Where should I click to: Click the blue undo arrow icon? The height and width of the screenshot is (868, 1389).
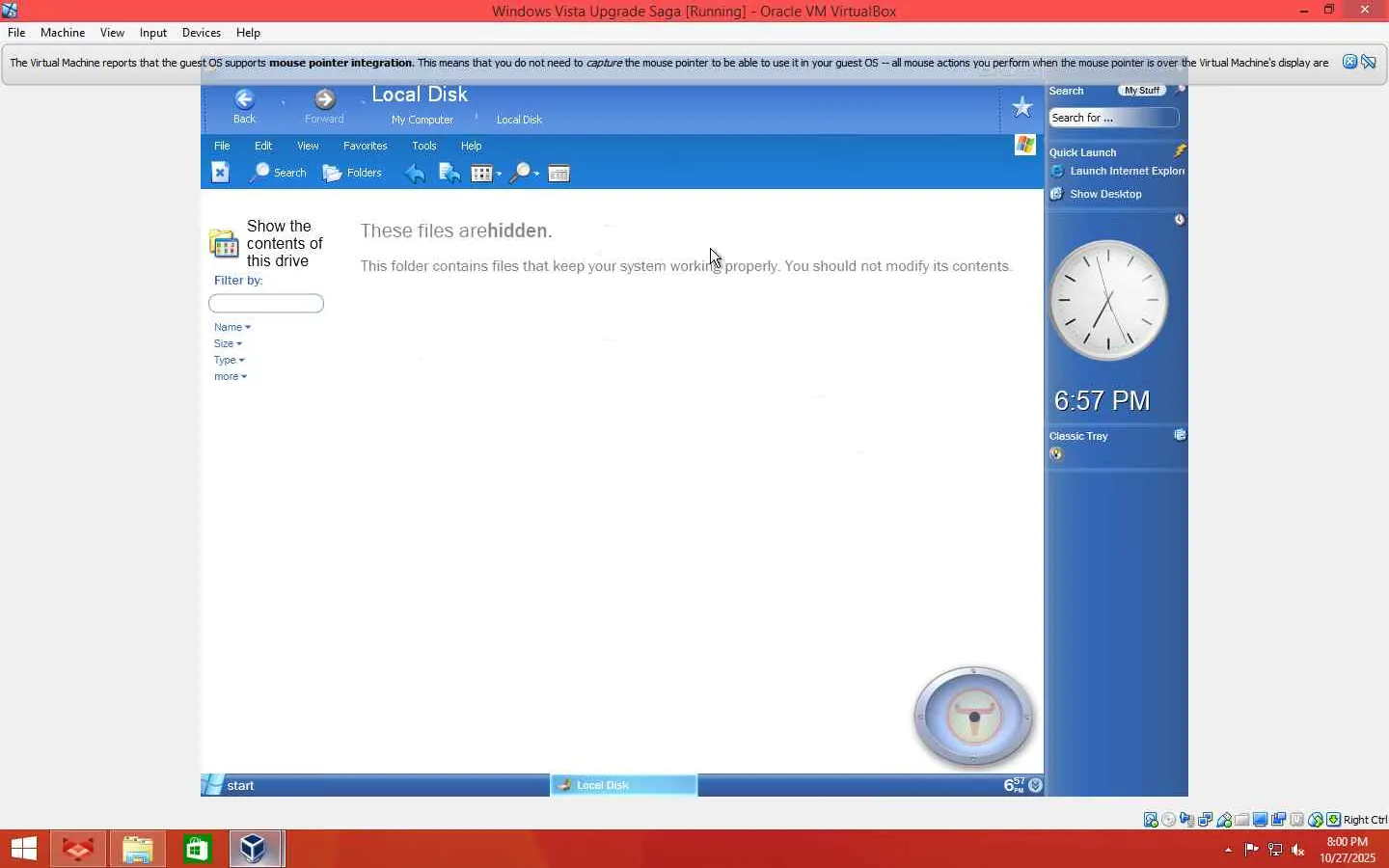point(415,174)
